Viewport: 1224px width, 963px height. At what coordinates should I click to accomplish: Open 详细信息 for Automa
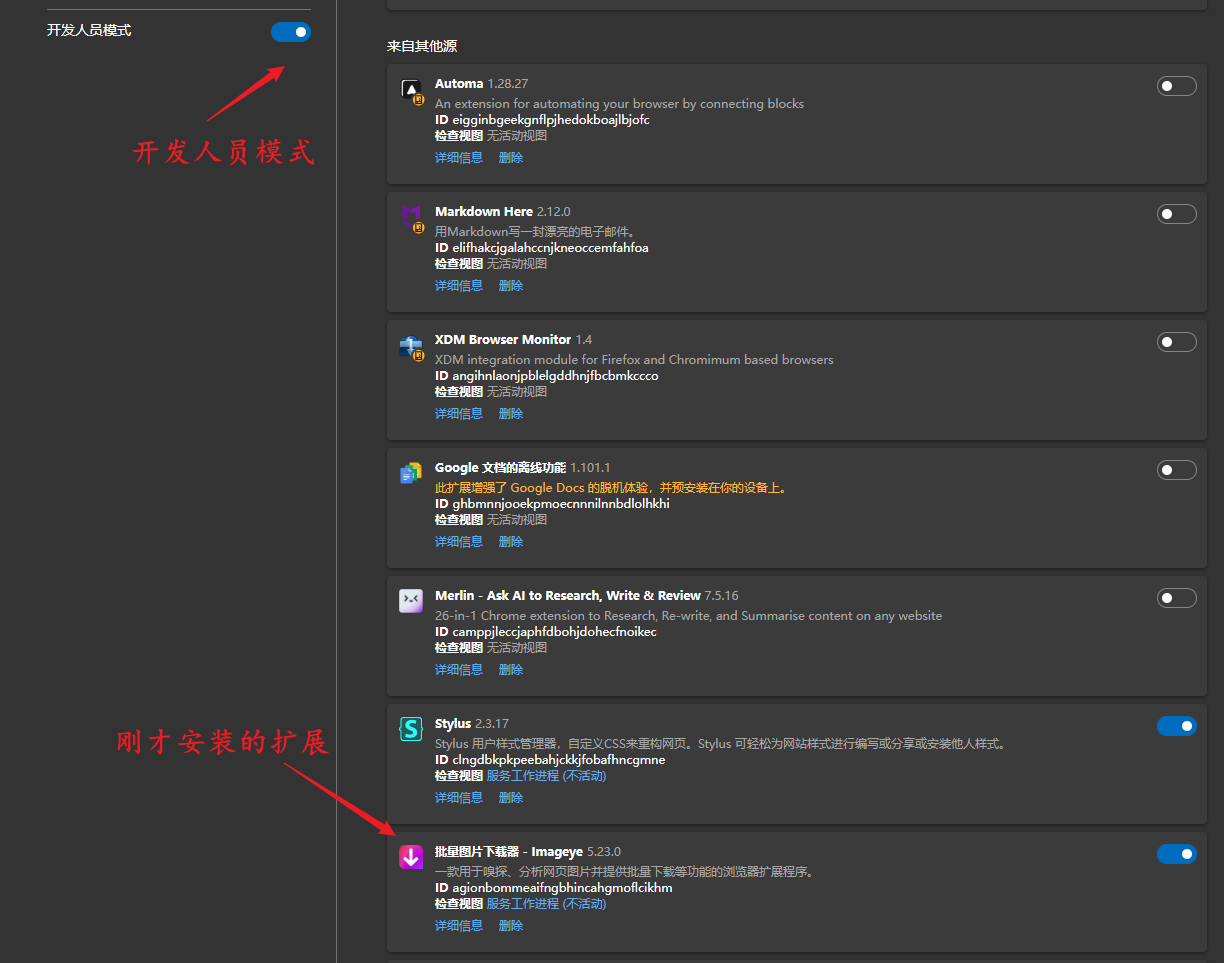coord(459,158)
